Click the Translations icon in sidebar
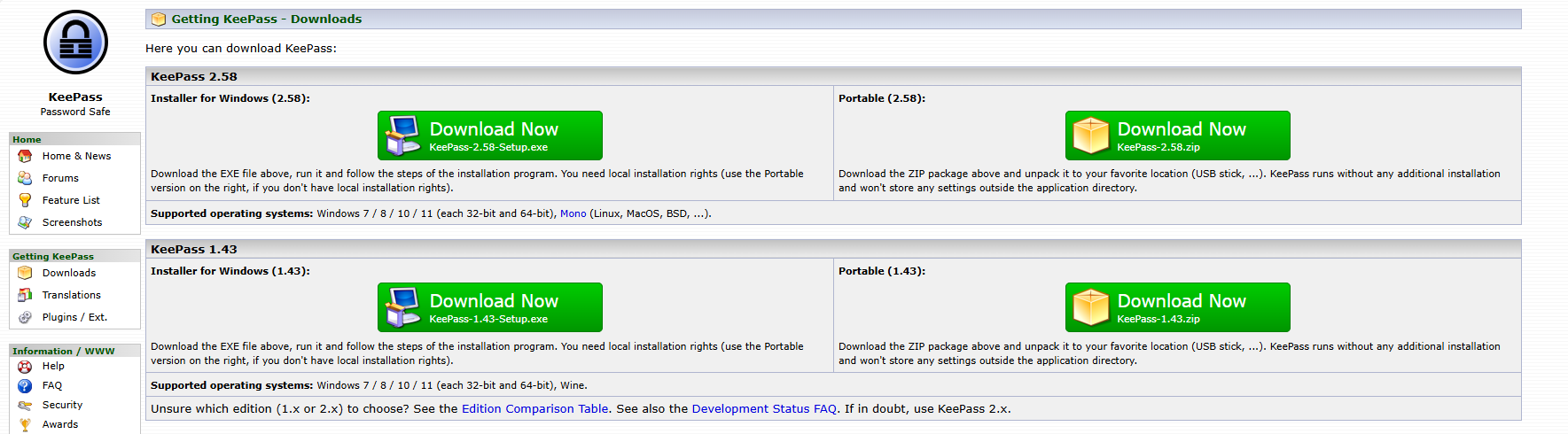Image resolution: width=1568 pixels, height=434 pixels. pos(25,295)
